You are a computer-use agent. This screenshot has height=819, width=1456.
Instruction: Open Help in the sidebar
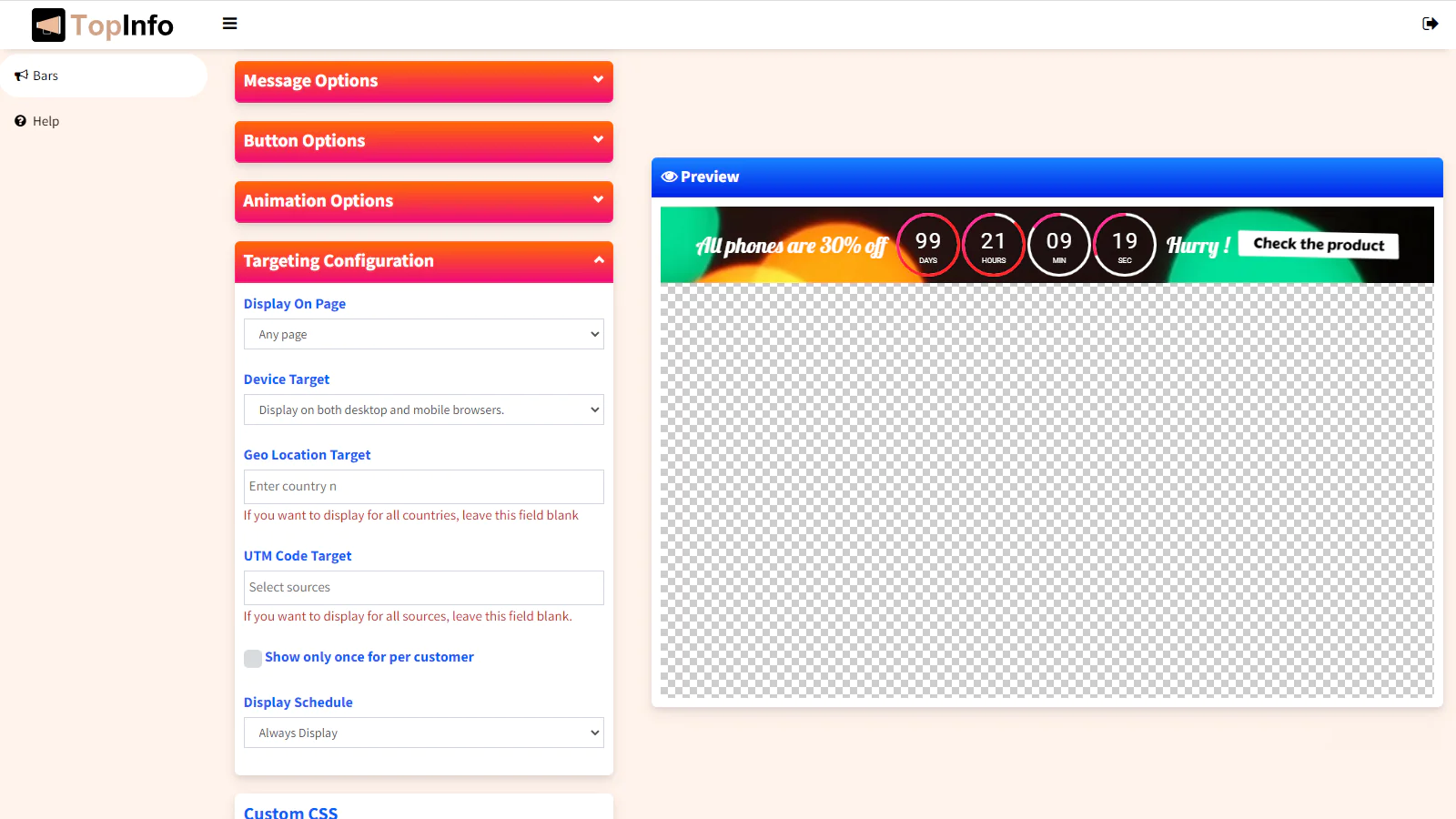45,121
